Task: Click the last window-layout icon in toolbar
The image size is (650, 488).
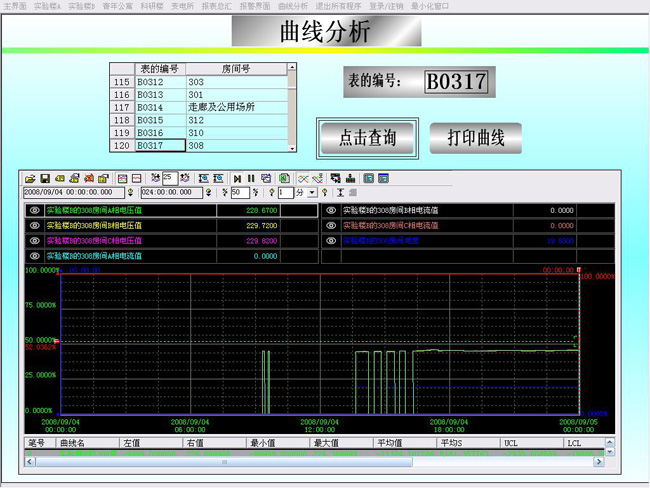Action: click(x=383, y=179)
